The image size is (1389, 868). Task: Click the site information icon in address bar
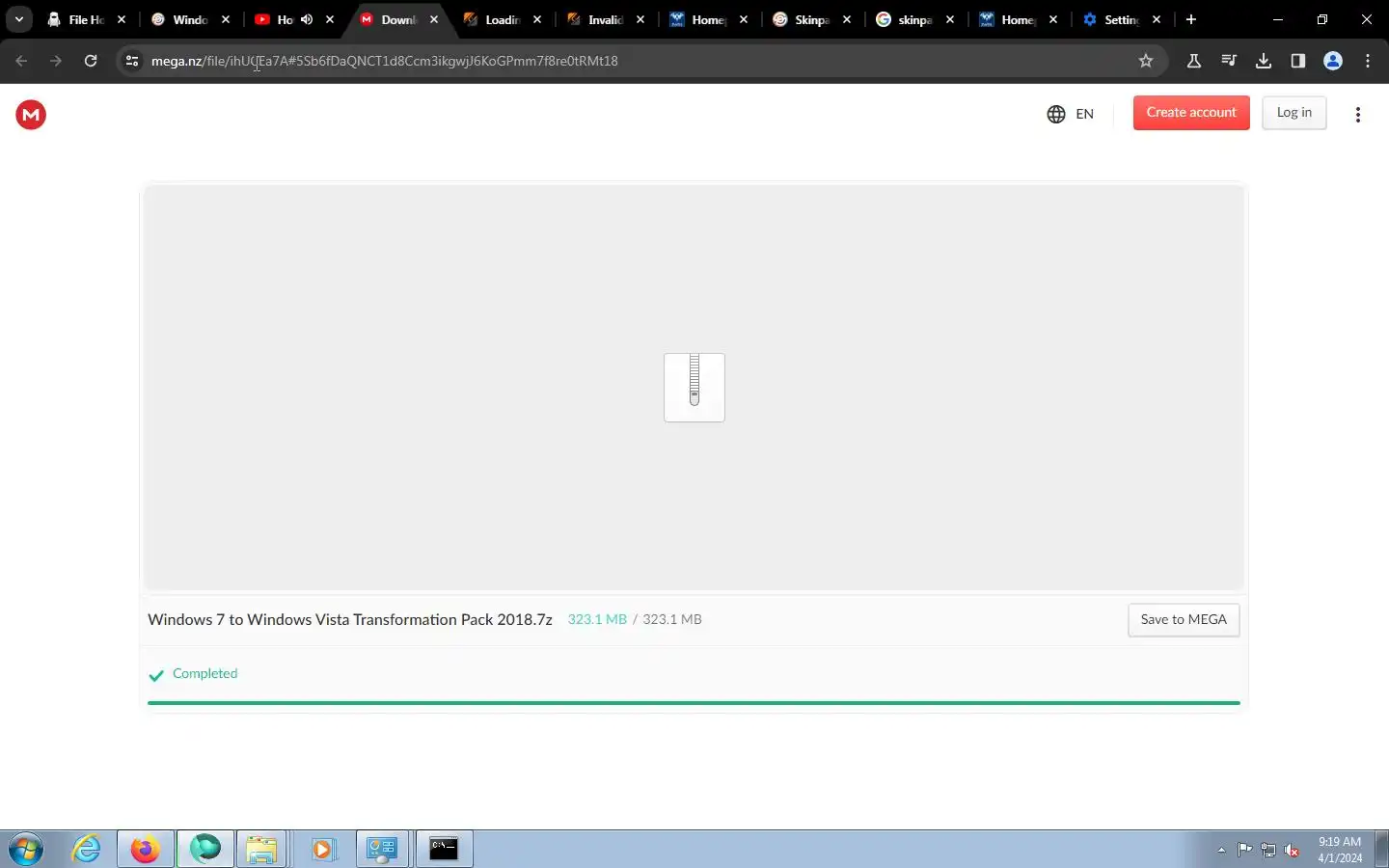(132, 61)
